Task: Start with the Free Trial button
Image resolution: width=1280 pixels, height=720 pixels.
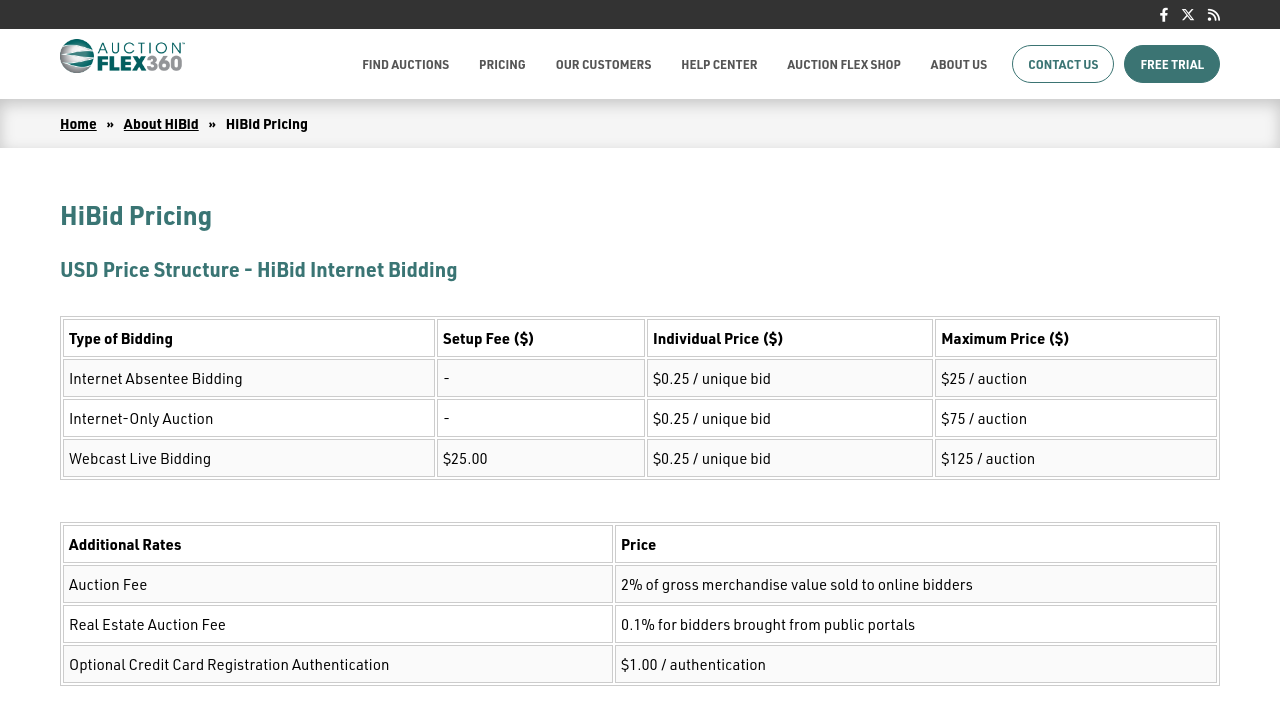Action: point(1171,65)
